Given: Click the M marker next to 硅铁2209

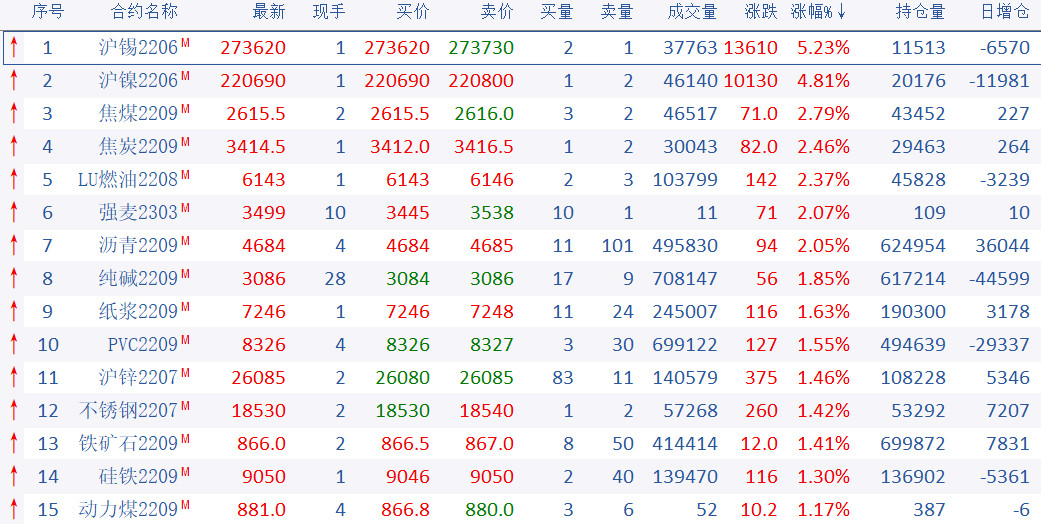Looking at the screenshot, I should click(x=185, y=472).
